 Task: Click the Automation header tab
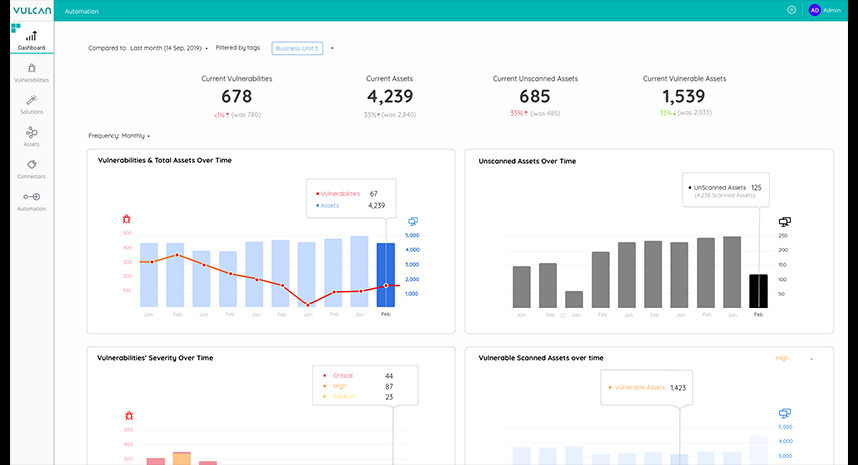(x=80, y=10)
